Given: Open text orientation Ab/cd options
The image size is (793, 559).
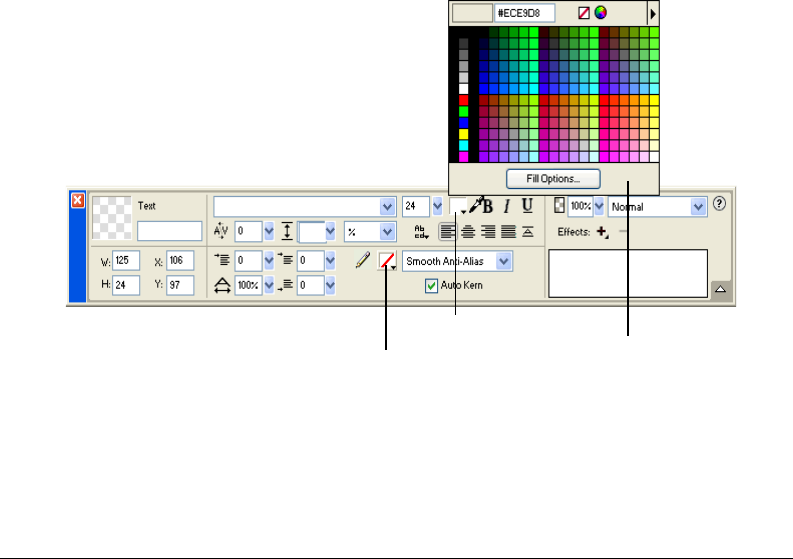Looking at the screenshot, I should point(421,232).
